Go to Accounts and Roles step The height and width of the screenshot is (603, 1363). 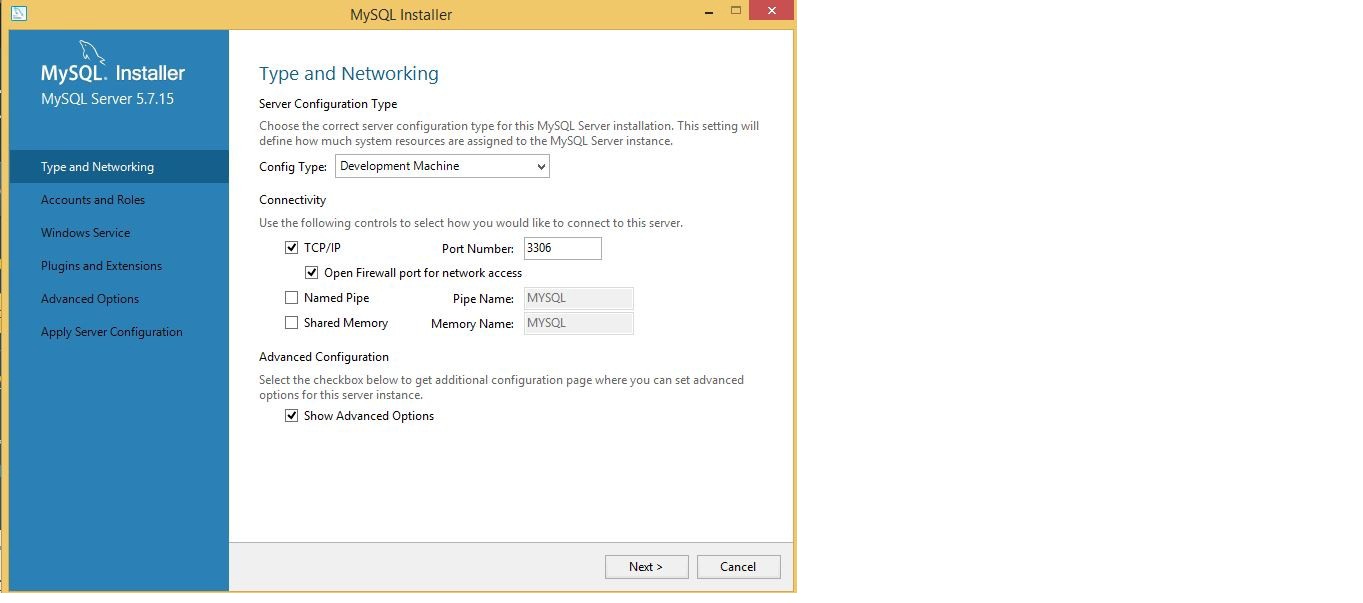pos(93,200)
